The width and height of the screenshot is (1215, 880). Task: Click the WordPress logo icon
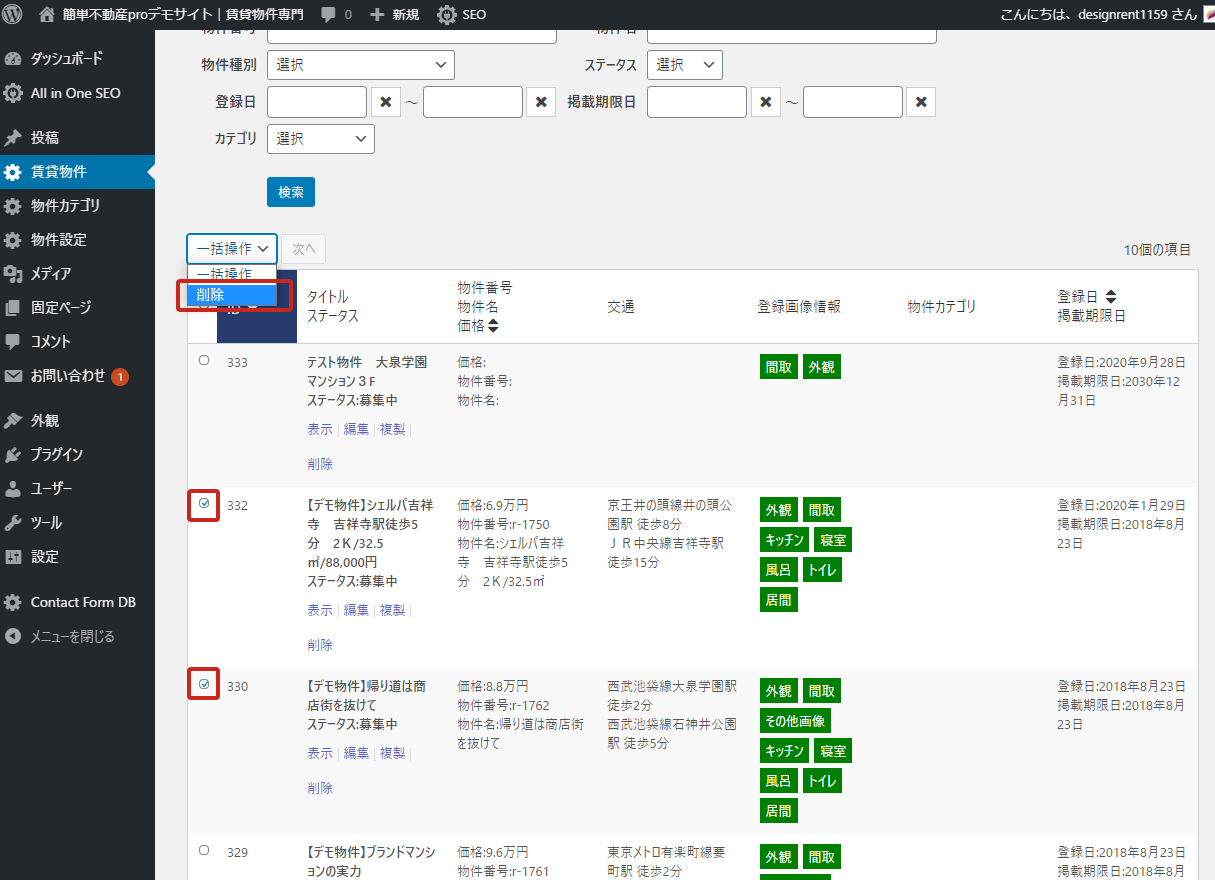pos(13,14)
